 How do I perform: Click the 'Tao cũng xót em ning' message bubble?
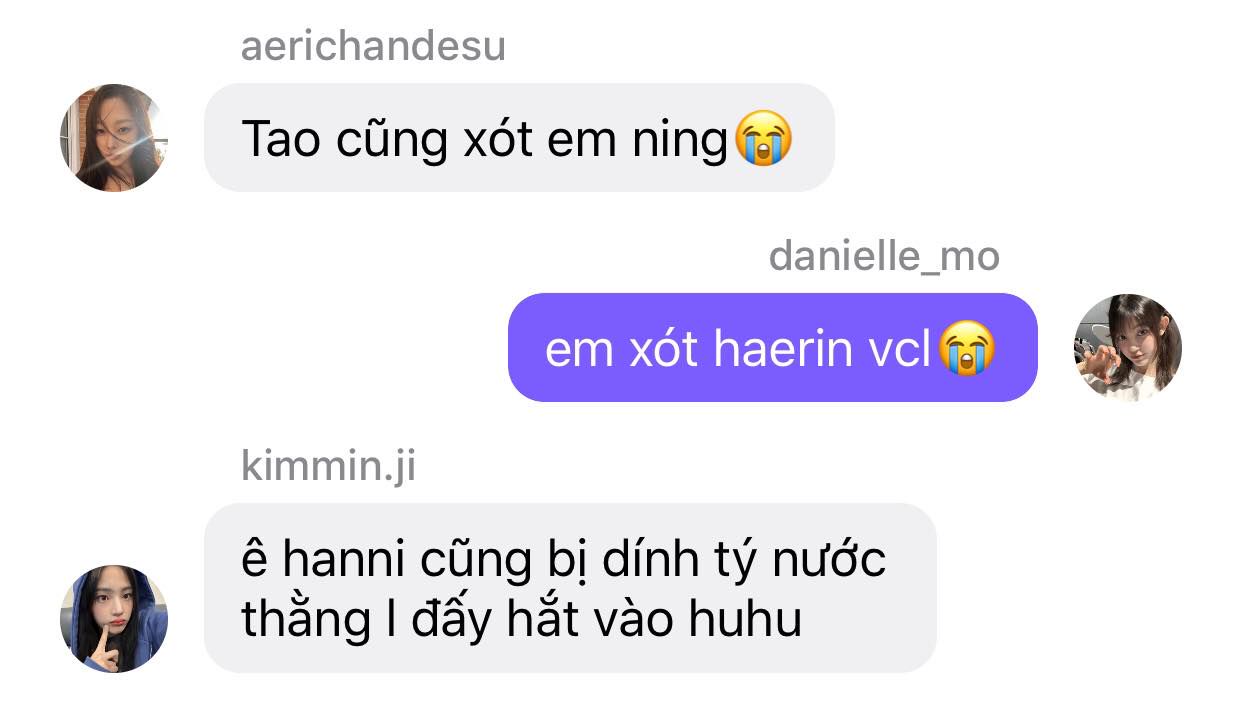[x=519, y=138]
